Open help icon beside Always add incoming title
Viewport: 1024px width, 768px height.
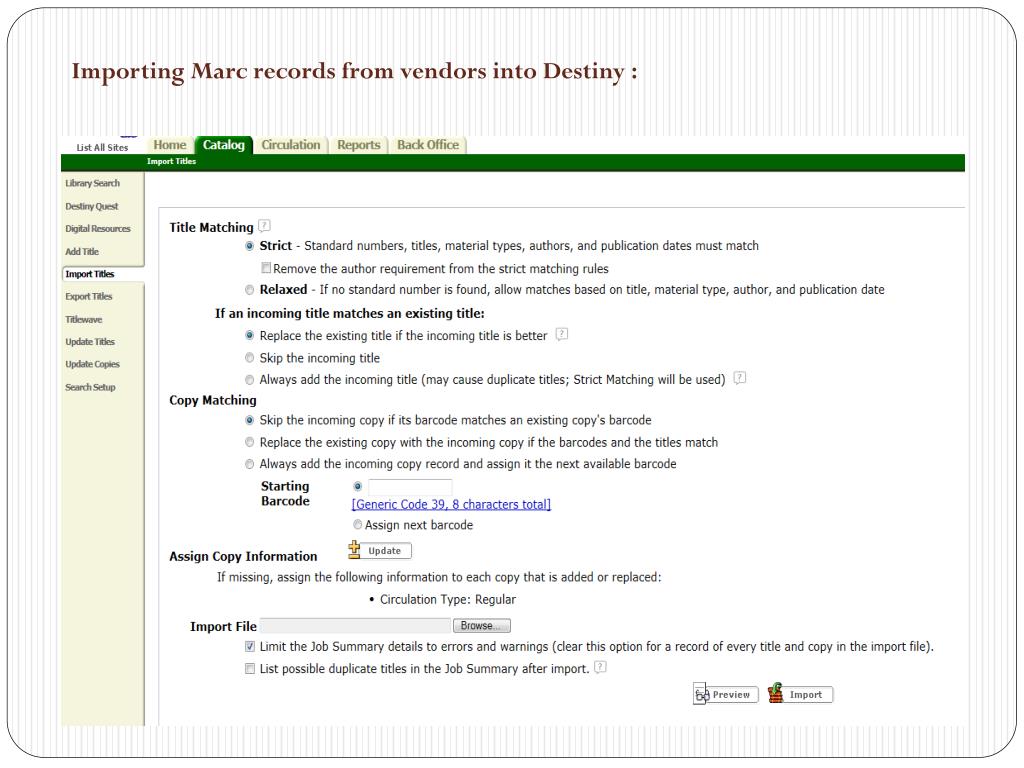[739, 377]
